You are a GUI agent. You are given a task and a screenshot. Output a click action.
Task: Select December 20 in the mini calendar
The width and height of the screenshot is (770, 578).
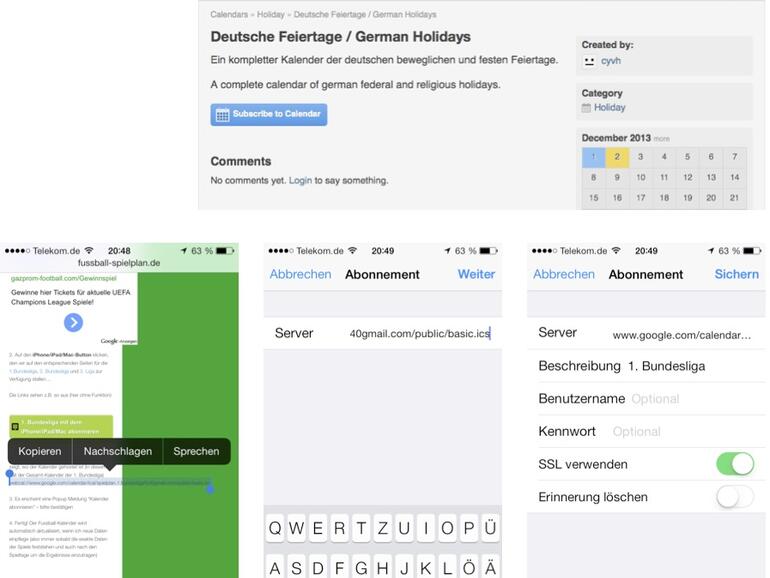(x=711, y=198)
